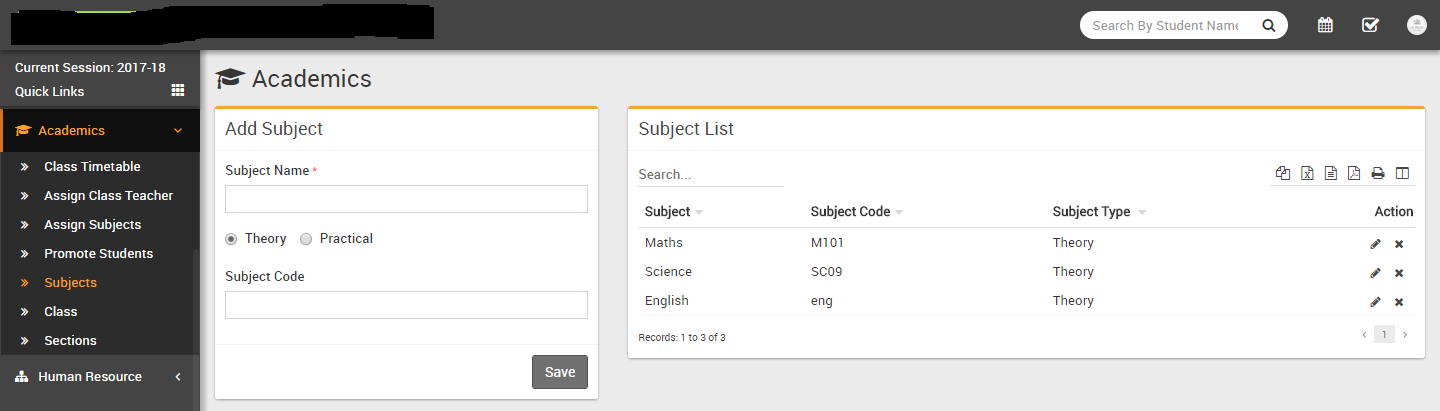The height and width of the screenshot is (411, 1440).
Task: Save the new subject
Action: point(559,372)
